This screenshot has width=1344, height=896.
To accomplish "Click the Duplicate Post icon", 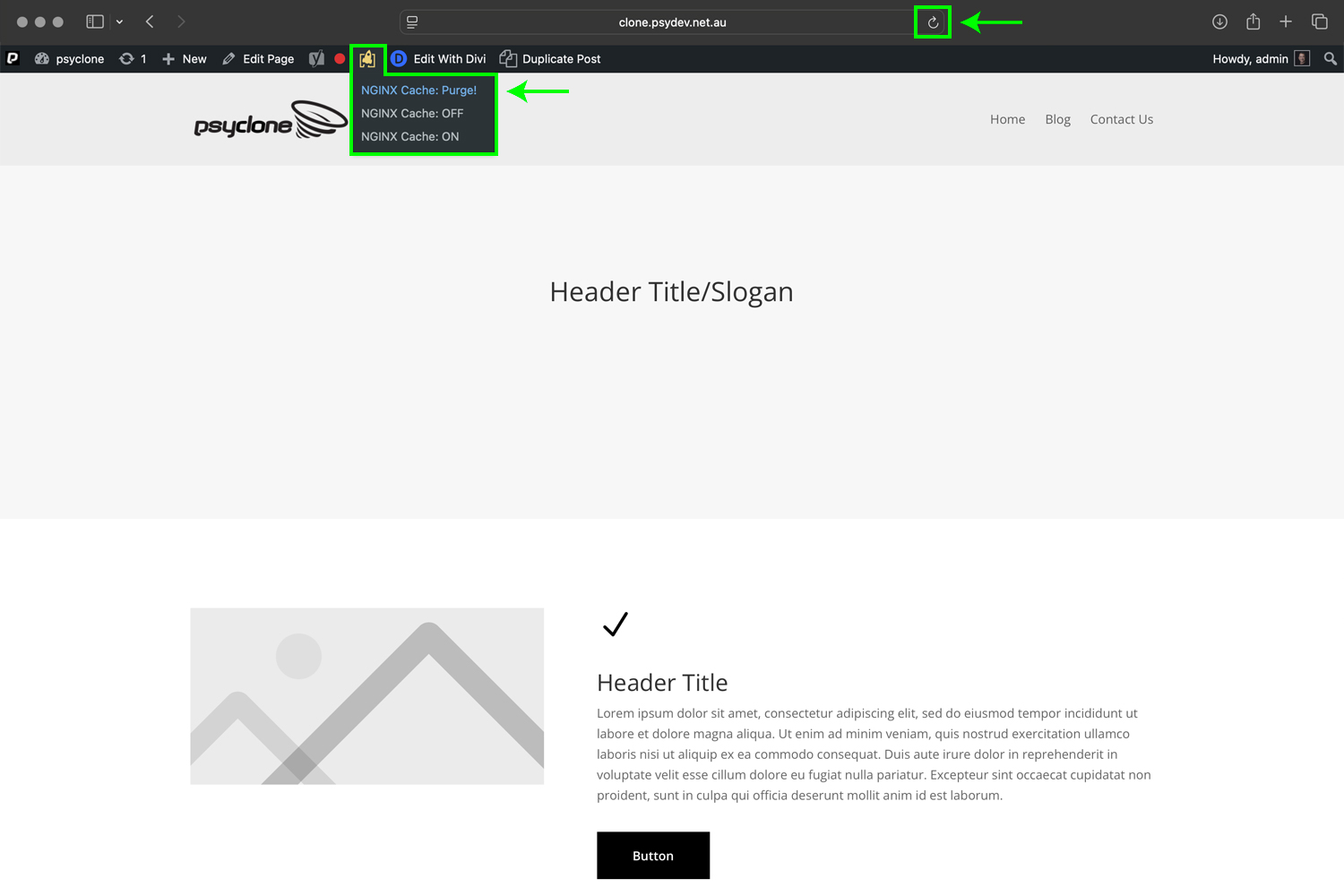I will pos(508,58).
